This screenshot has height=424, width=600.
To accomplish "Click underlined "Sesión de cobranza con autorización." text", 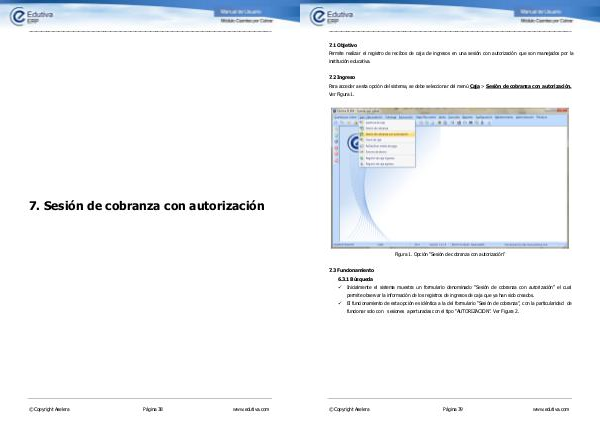I will tap(528, 86).
